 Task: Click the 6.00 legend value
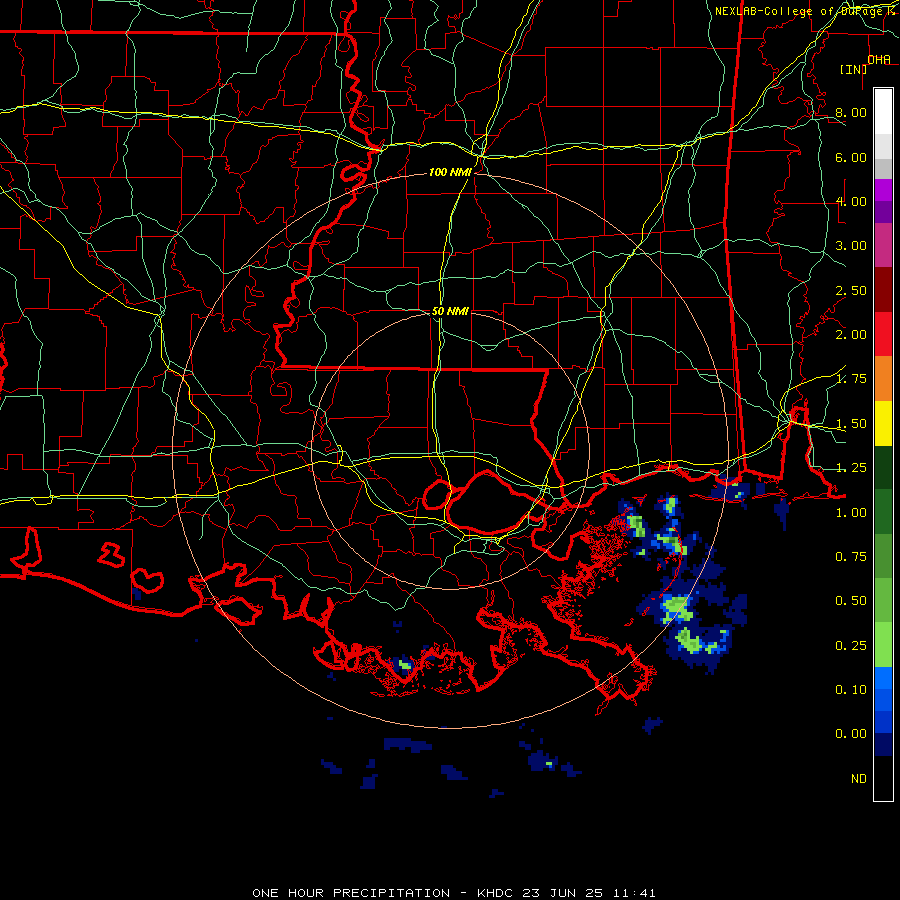(851, 157)
